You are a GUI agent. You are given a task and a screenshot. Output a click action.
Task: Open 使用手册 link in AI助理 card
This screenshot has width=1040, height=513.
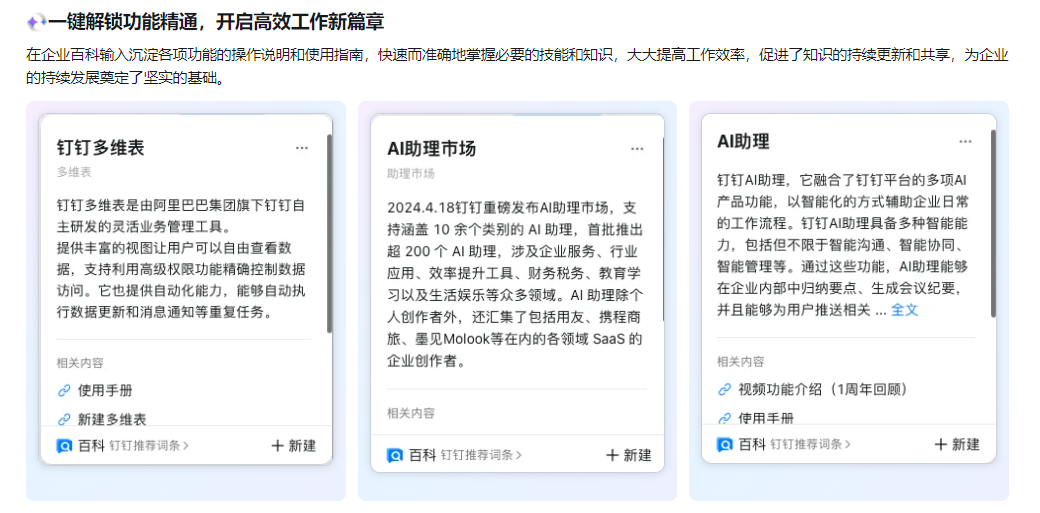[766, 418]
